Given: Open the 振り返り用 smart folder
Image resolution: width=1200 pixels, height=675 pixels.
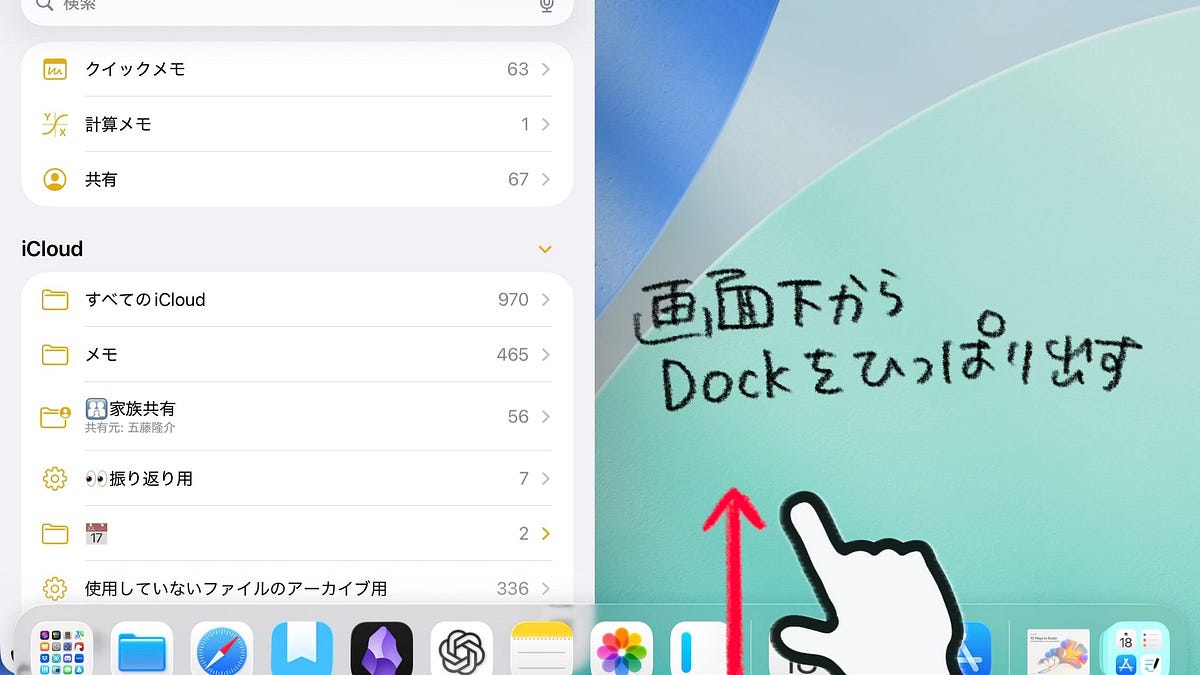Looking at the screenshot, I should click(297, 478).
